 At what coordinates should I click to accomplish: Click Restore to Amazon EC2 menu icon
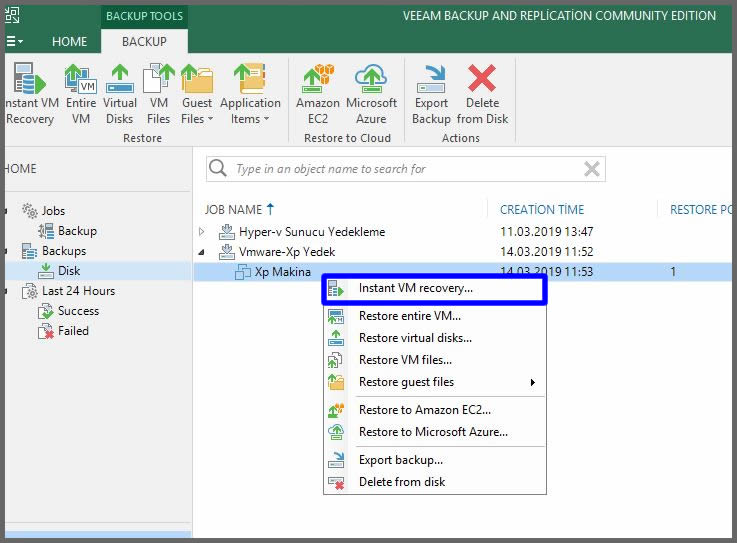click(x=336, y=410)
